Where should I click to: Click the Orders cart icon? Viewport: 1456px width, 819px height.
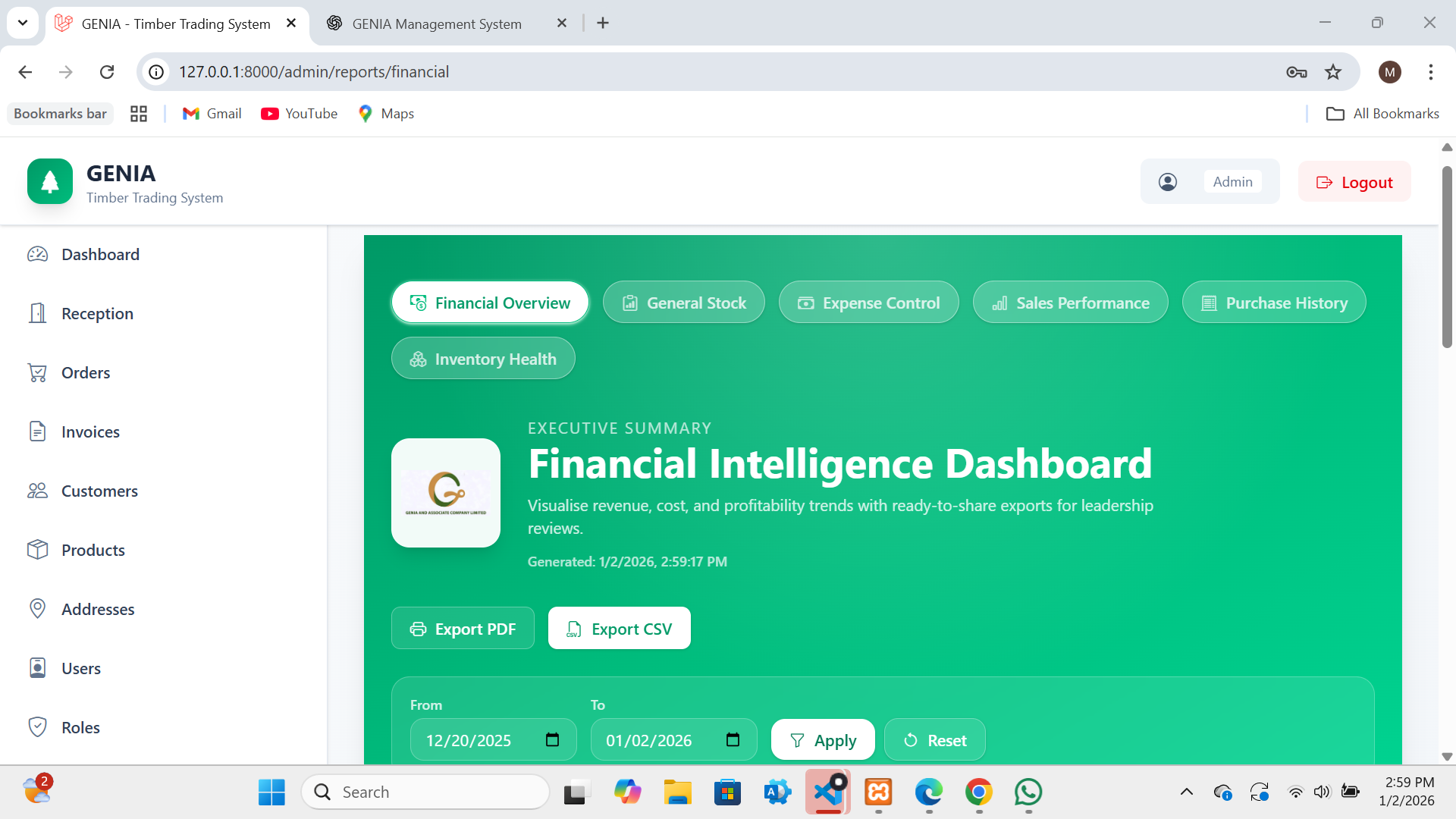point(38,372)
